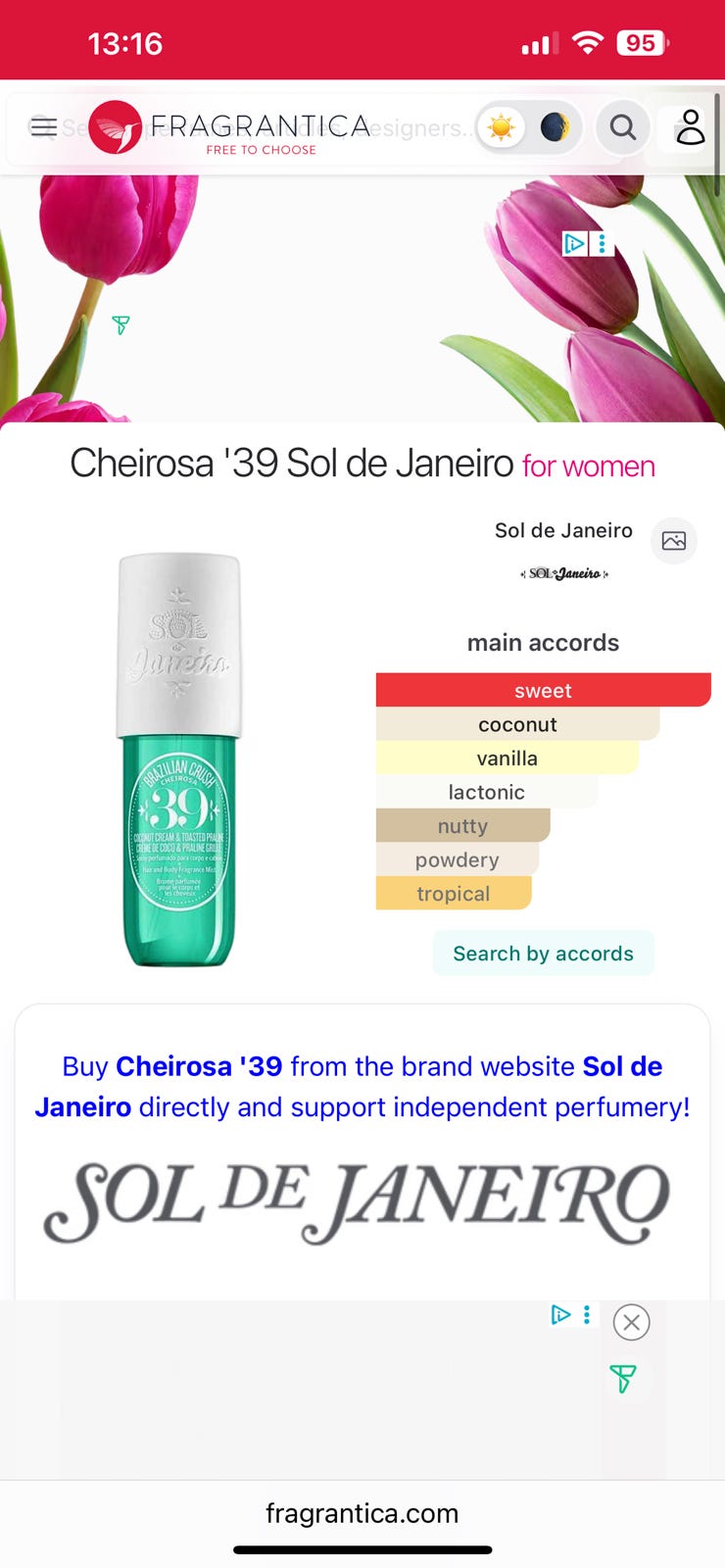Open the user account icon

[x=691, y=127]
